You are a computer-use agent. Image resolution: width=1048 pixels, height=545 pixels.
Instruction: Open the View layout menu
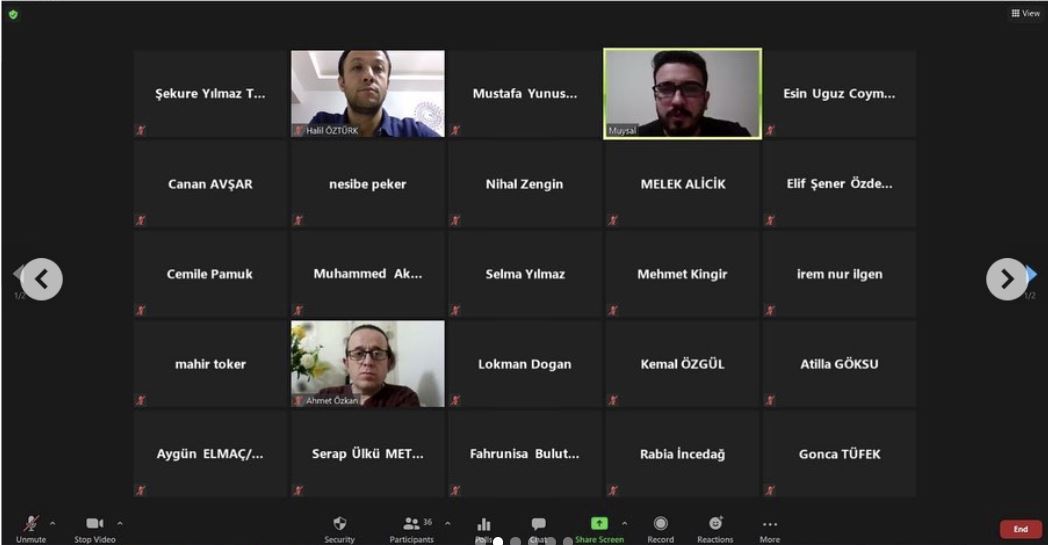click(1026, 13)
